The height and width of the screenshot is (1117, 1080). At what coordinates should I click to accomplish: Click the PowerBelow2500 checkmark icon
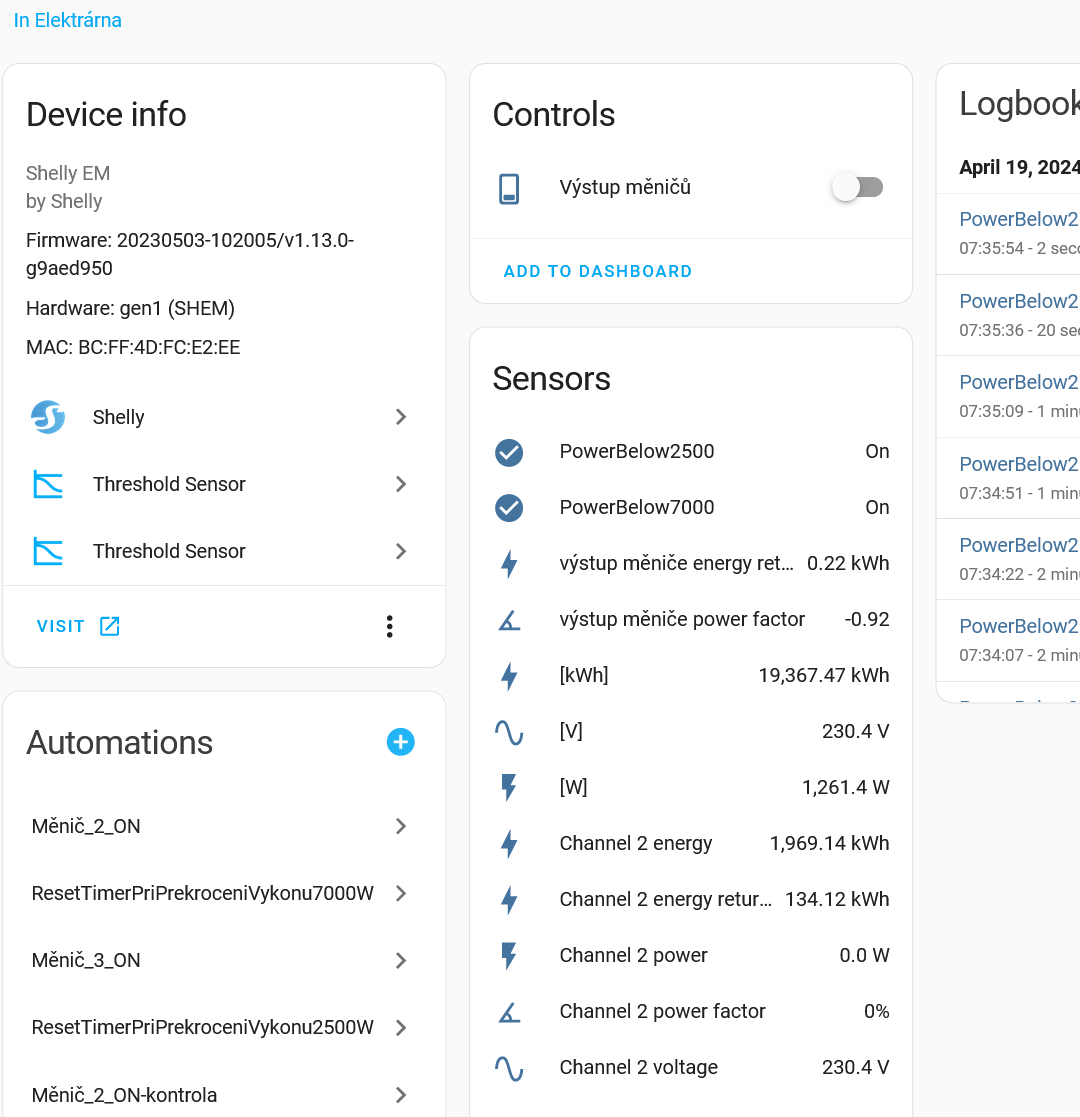pyautogui.click(x=509, y=452)
